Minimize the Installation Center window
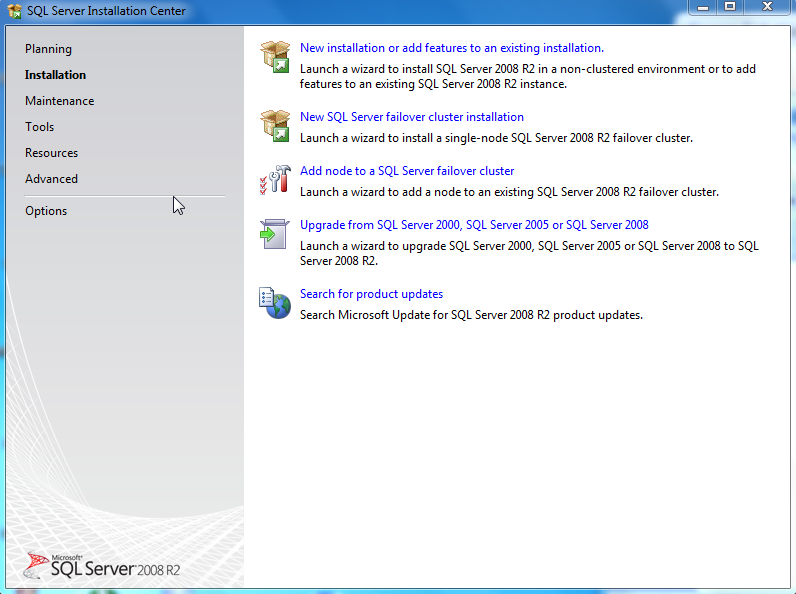Image resolution: width=796 pixels, height=594 pixels. pyautogui.click(x=703, y=7)
